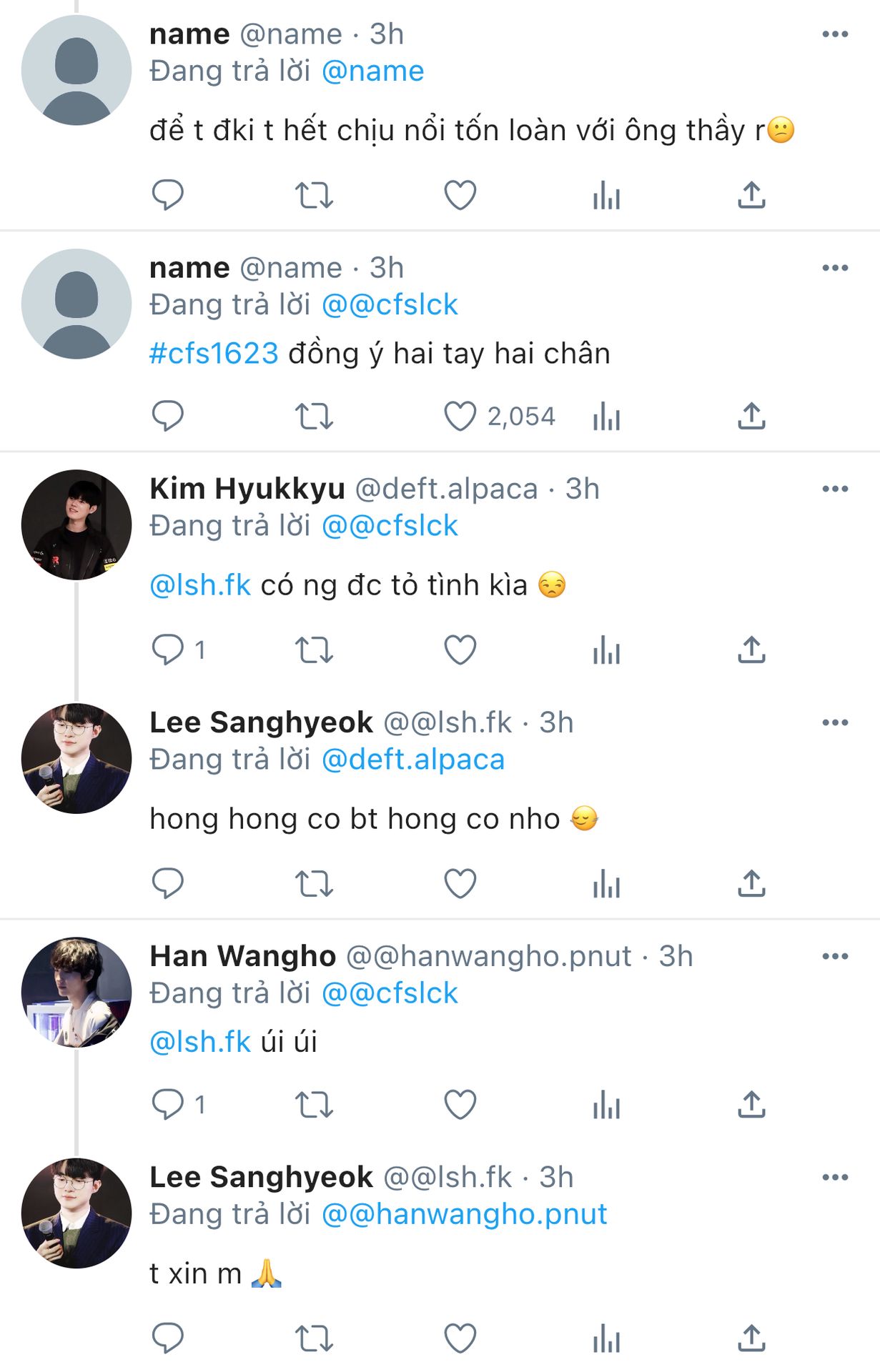Reply to Han Wangho's tweet
880x1372 pixels.
[168, 1105]
